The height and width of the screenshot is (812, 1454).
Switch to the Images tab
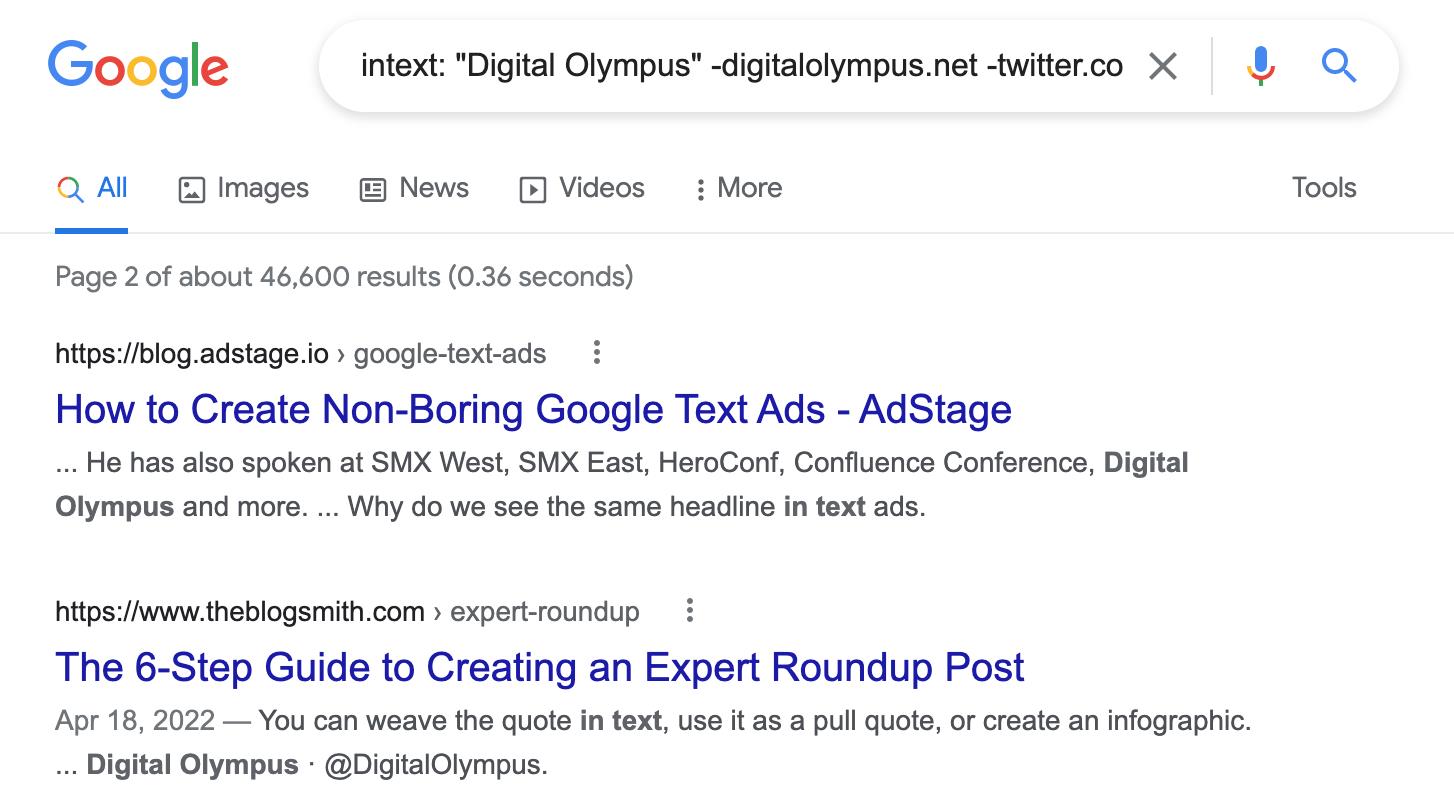pos(243,189)
